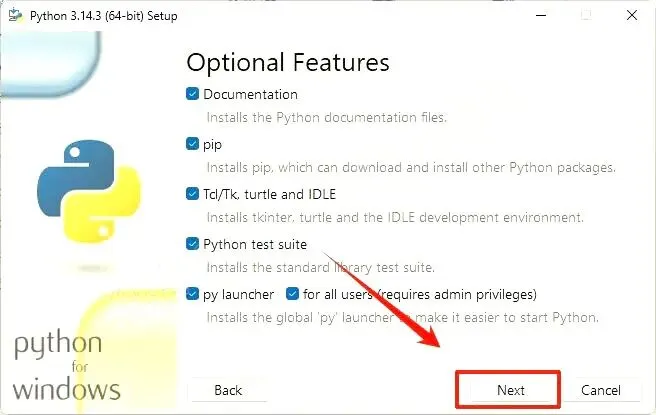
Task: Uncheck the for all users checkbox
Action: pyautogui.click(x=293, y=294)
